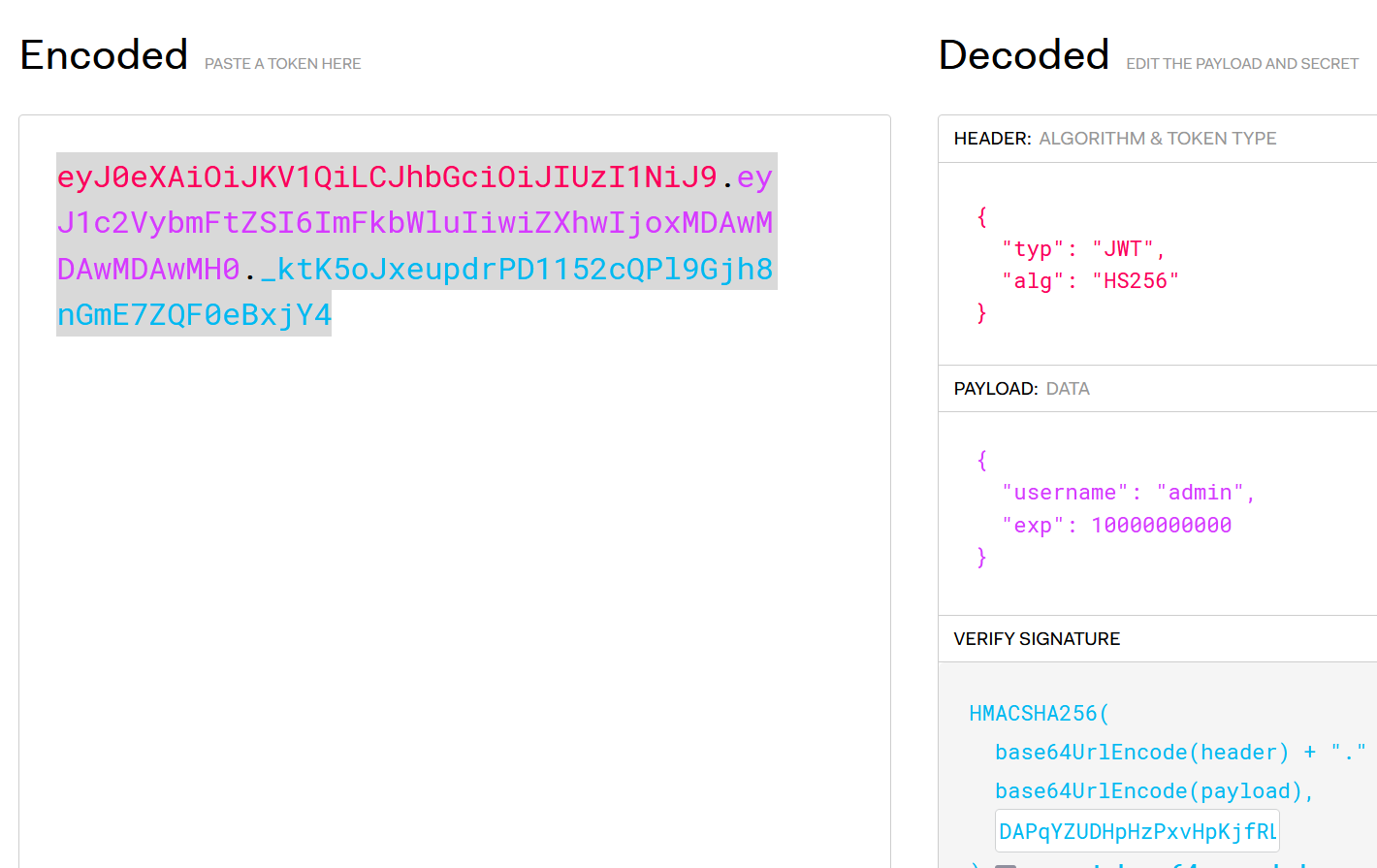Click the PAYLOAD: DATA section label
1377x868 pixels.
[x=1022, y=389]
